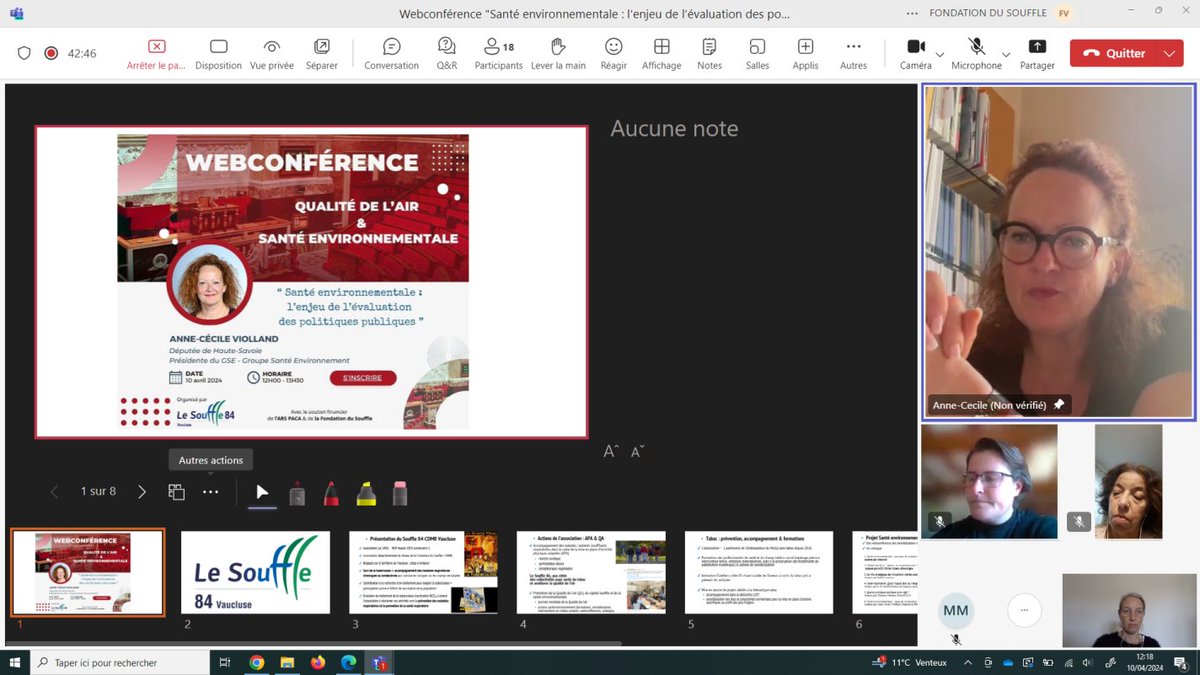The width and height of the screenshot is (1200, 675).
Task: Open the Conversation chat panel
Action: click(x=391, y=53)
